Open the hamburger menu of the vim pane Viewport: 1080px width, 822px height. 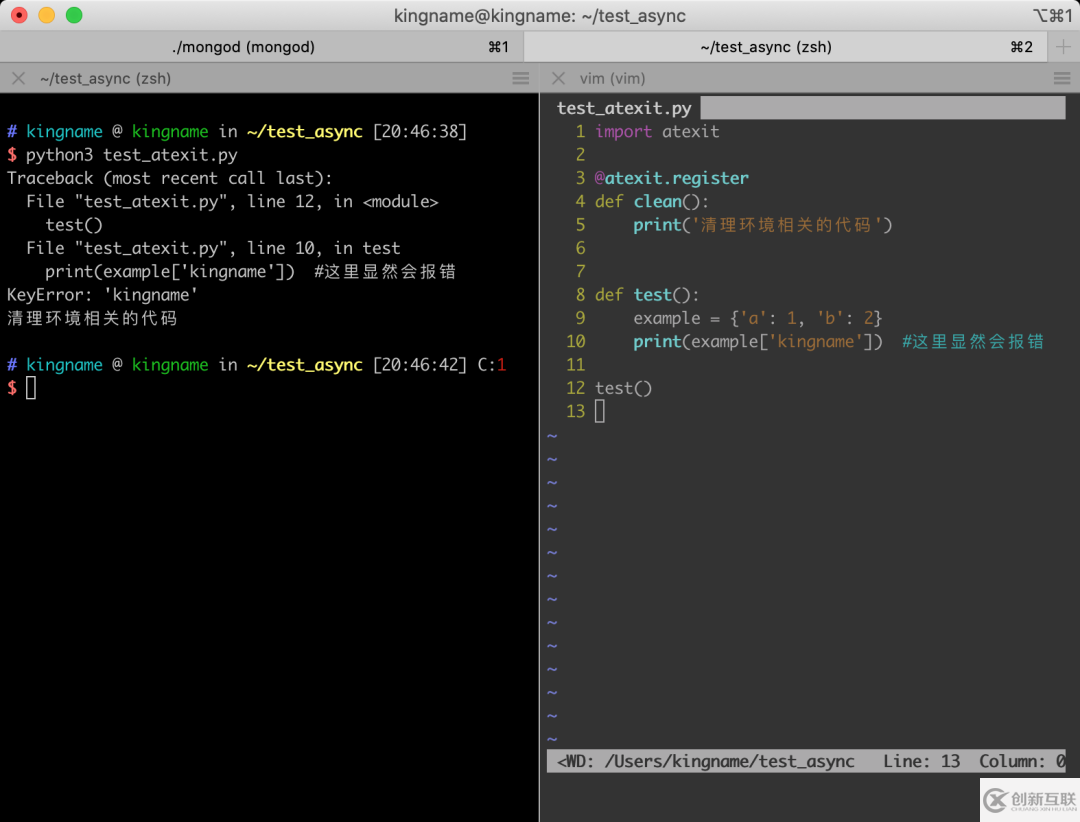click(x=1062, y=78)
